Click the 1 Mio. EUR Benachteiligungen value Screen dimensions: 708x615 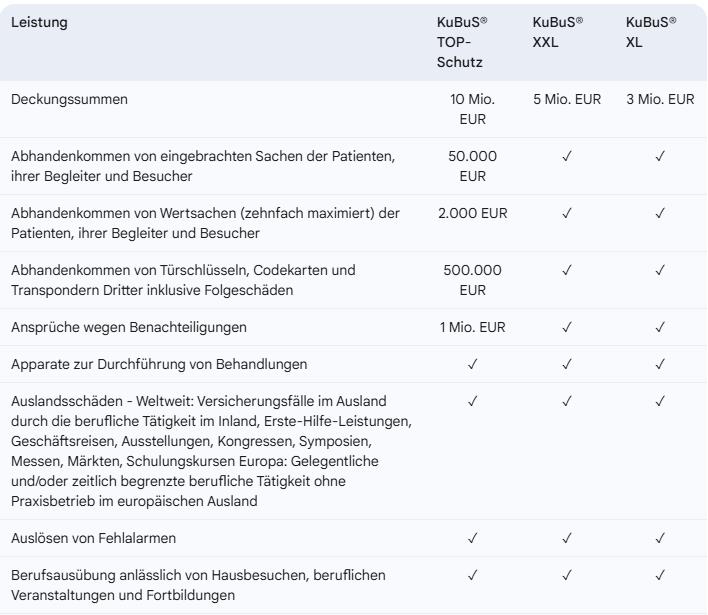coord(472,327)
